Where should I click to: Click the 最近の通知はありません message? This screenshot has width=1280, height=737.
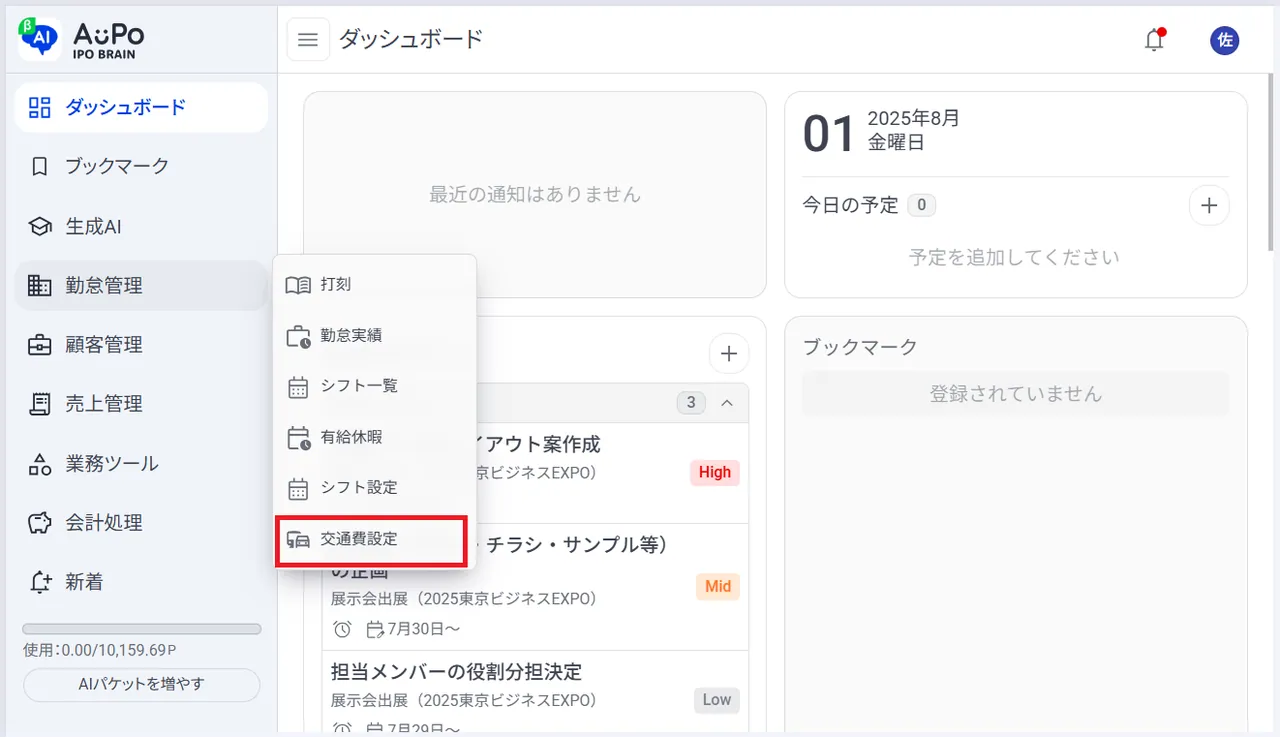[535, 195]
